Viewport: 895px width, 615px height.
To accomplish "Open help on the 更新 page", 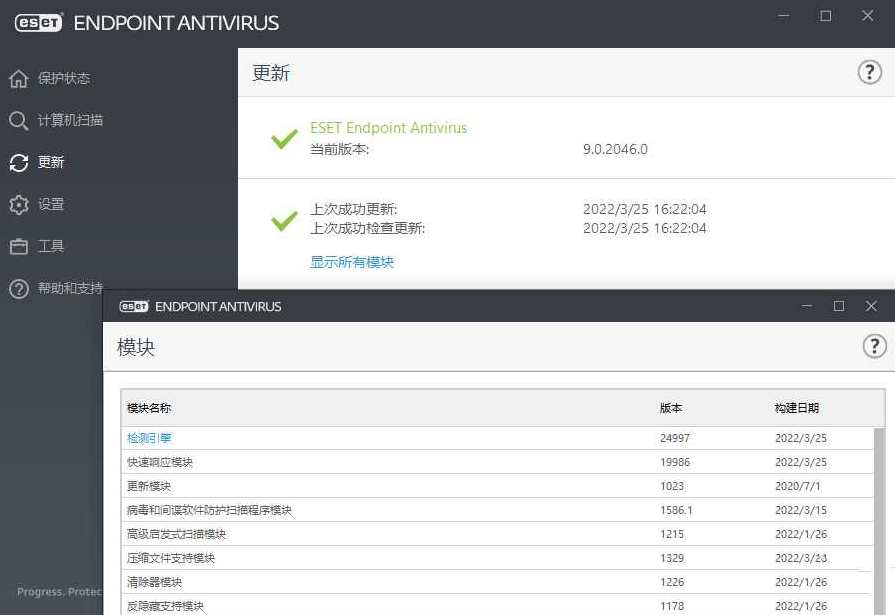I will click(x=869, y=71).
